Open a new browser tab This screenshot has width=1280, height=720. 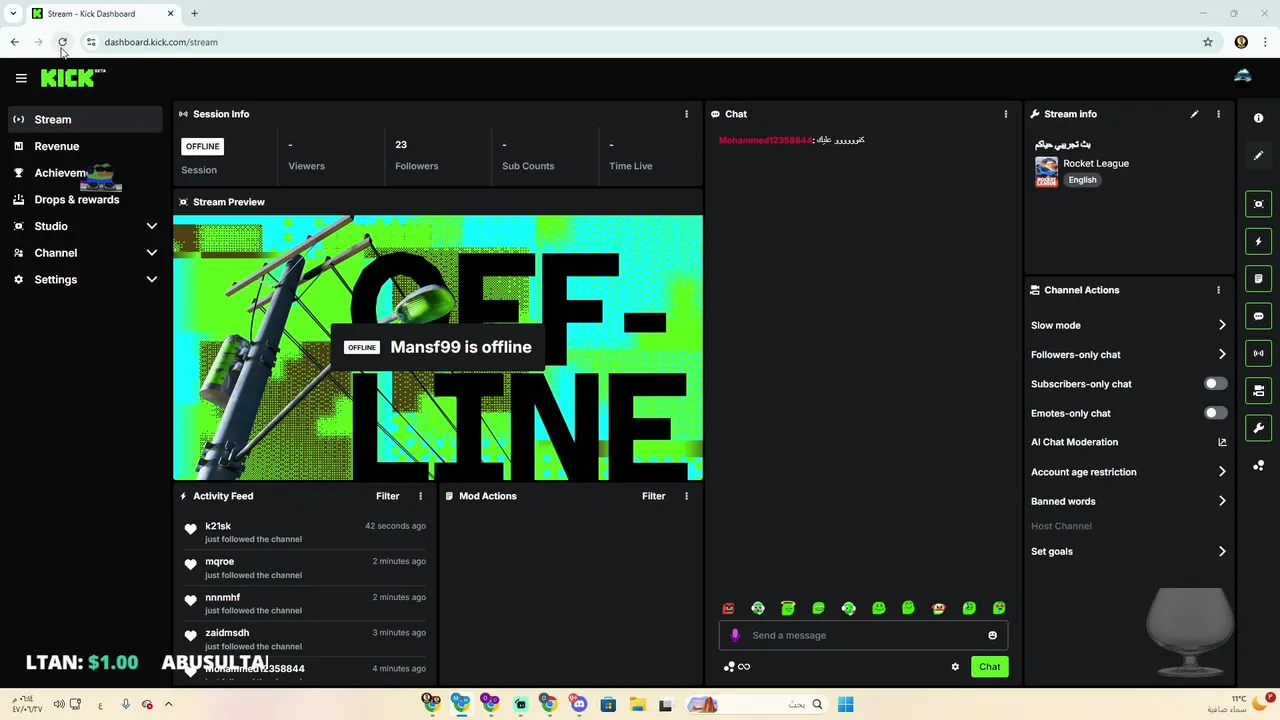tap(195, 14)
